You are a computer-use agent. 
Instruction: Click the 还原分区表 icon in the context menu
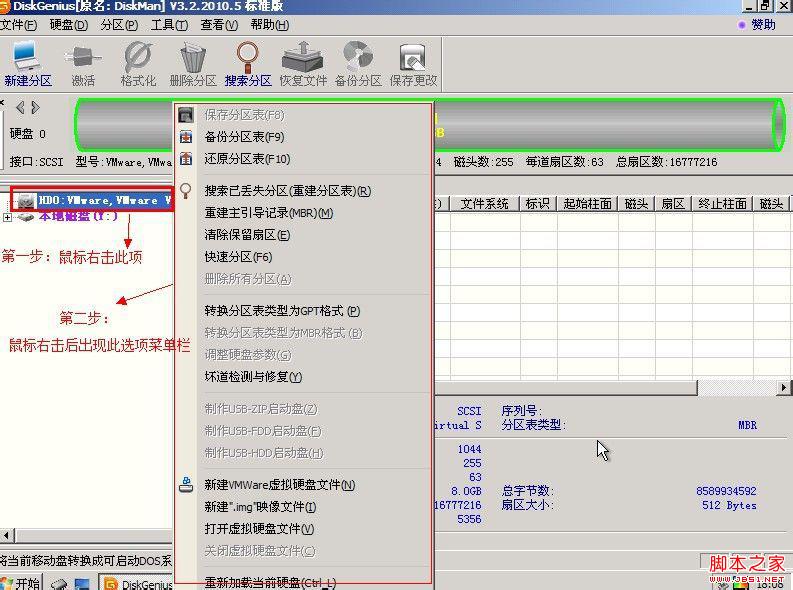(186, 158)
